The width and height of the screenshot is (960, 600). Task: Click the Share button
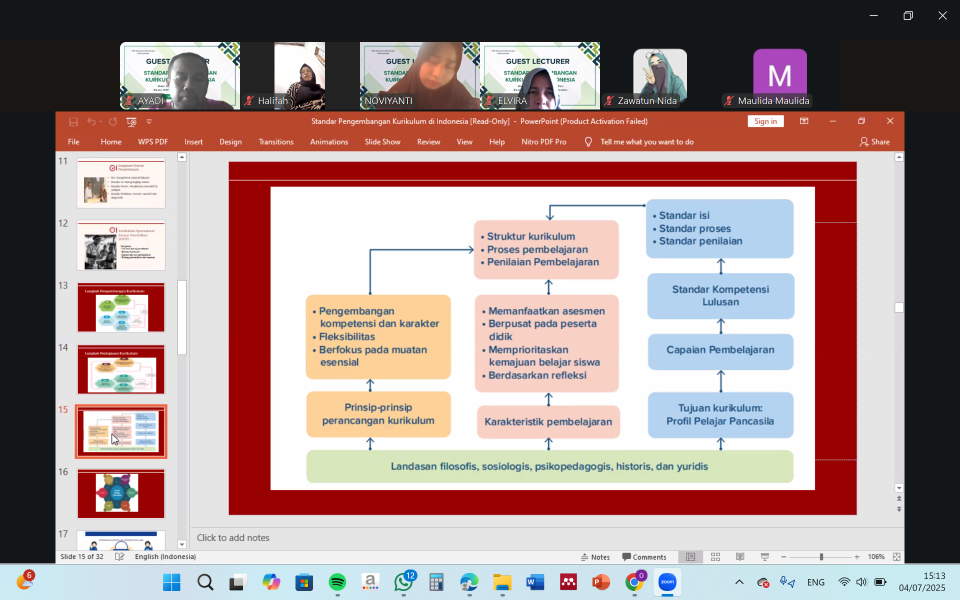[875, 142]
